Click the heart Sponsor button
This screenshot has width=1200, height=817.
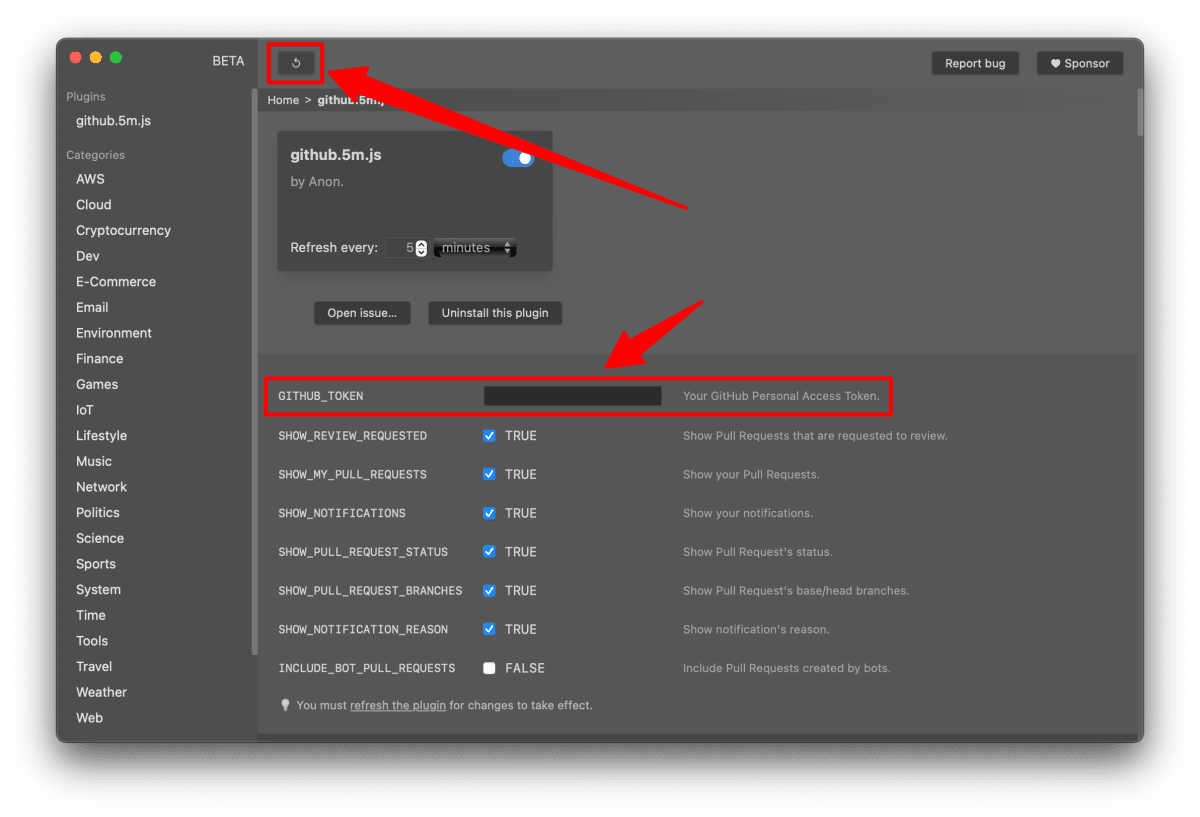[1080, 63]
